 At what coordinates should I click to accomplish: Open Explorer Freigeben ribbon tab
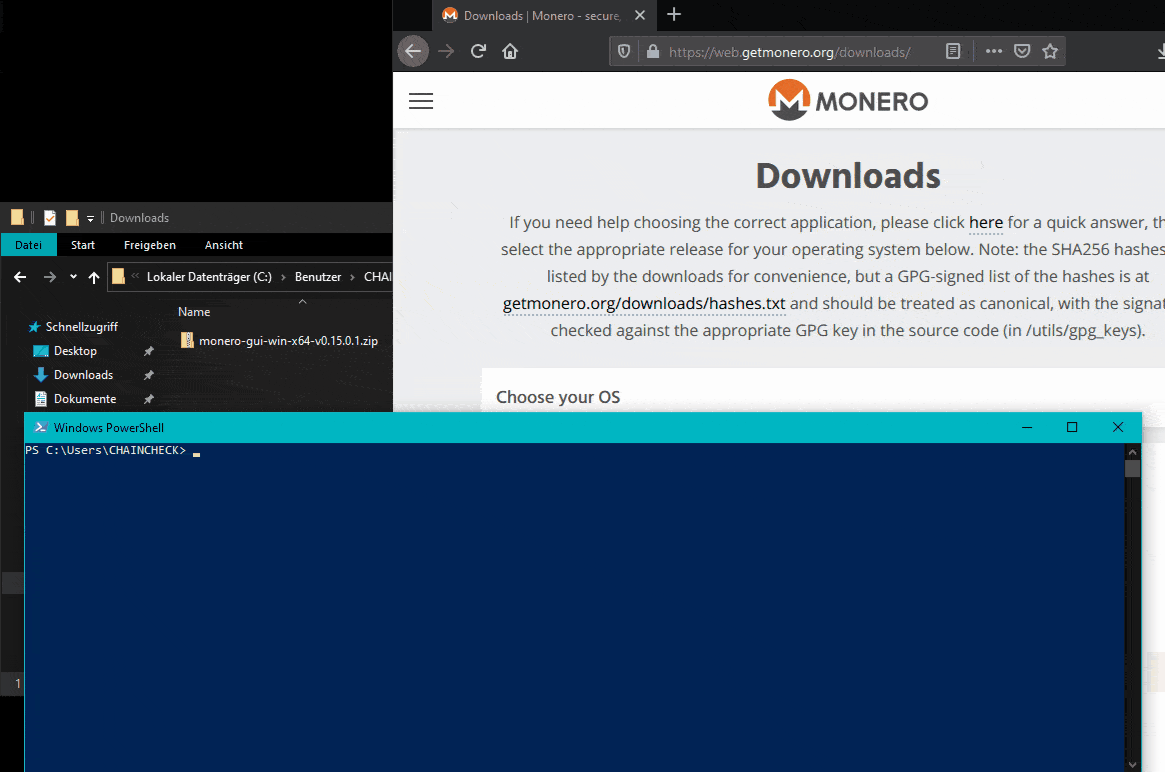pos(150,245)
